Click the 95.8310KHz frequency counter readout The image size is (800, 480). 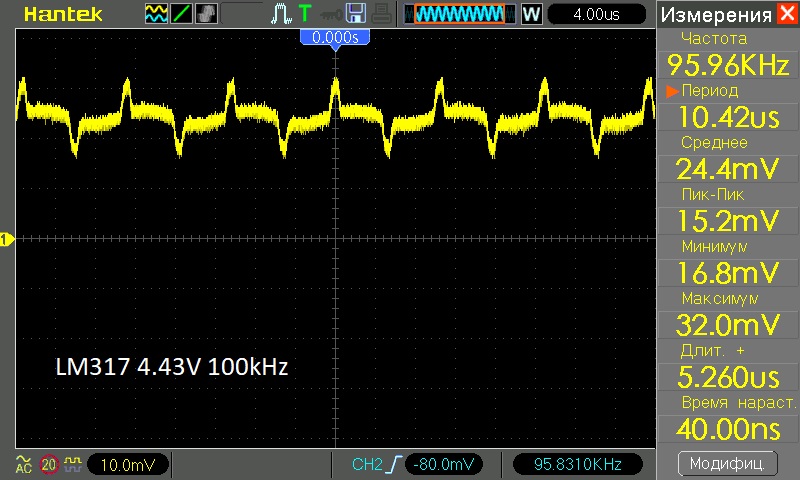tap(577, 464)
